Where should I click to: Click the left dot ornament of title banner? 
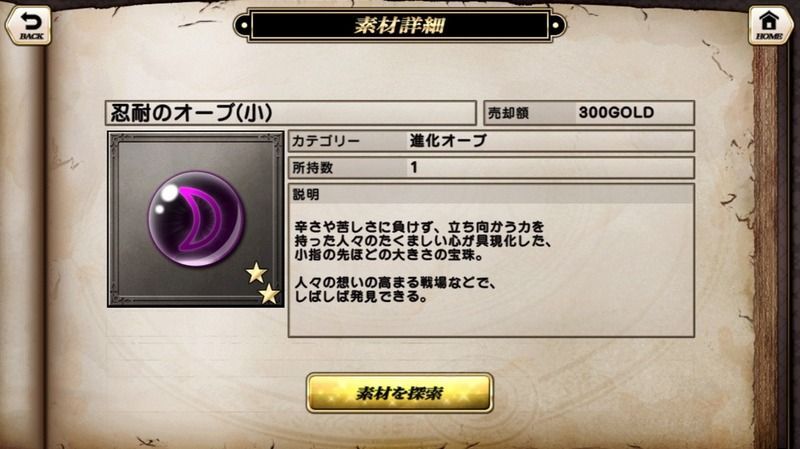244,25
